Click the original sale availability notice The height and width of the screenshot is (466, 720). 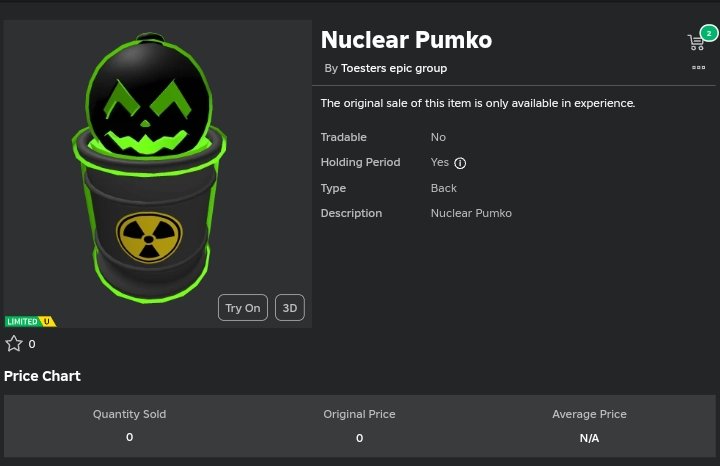click(478, 103)
